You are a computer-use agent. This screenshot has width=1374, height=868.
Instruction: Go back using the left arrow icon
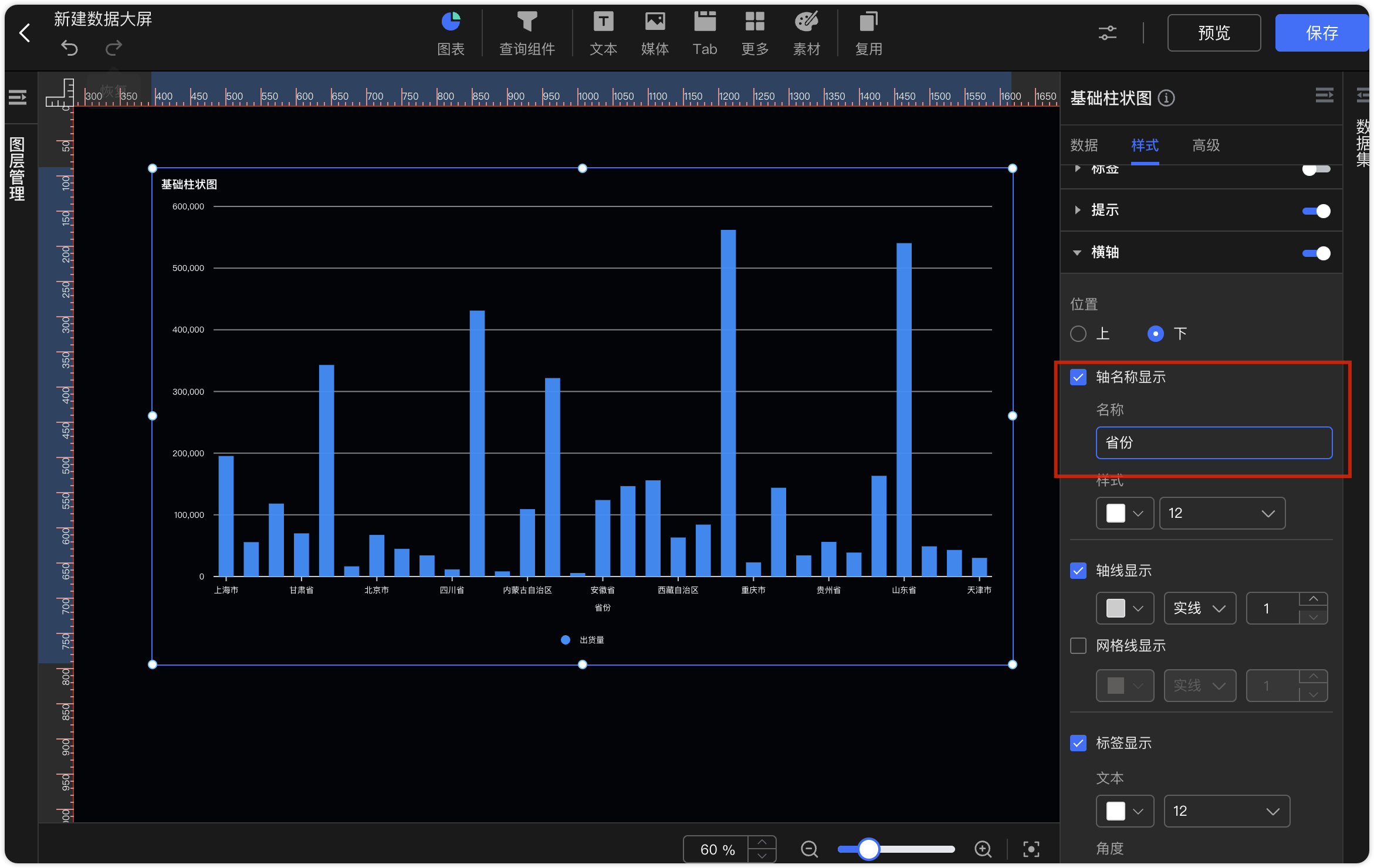tap(25, 33)
